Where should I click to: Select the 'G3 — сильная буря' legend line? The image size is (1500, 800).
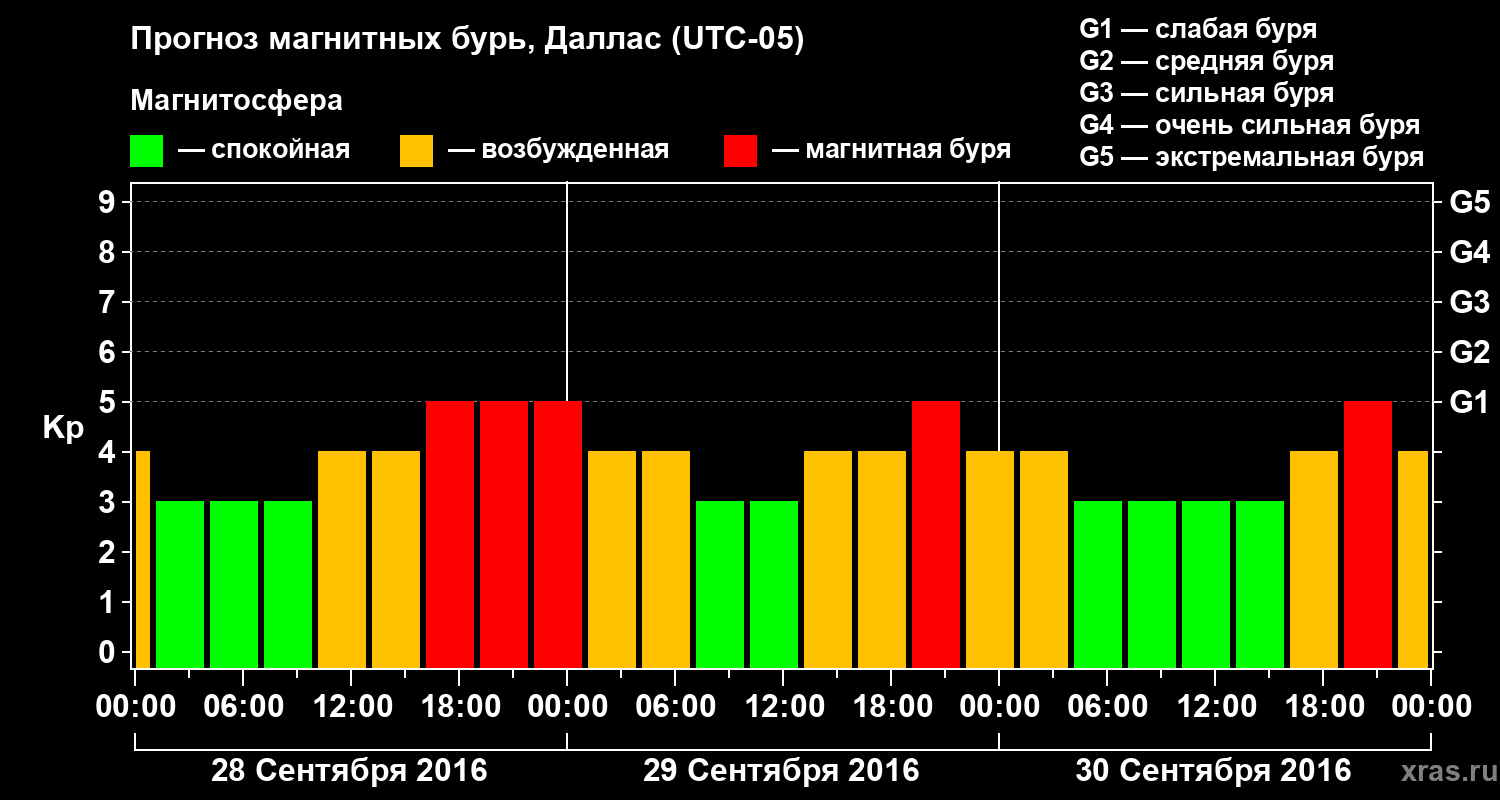point(1206,93)
